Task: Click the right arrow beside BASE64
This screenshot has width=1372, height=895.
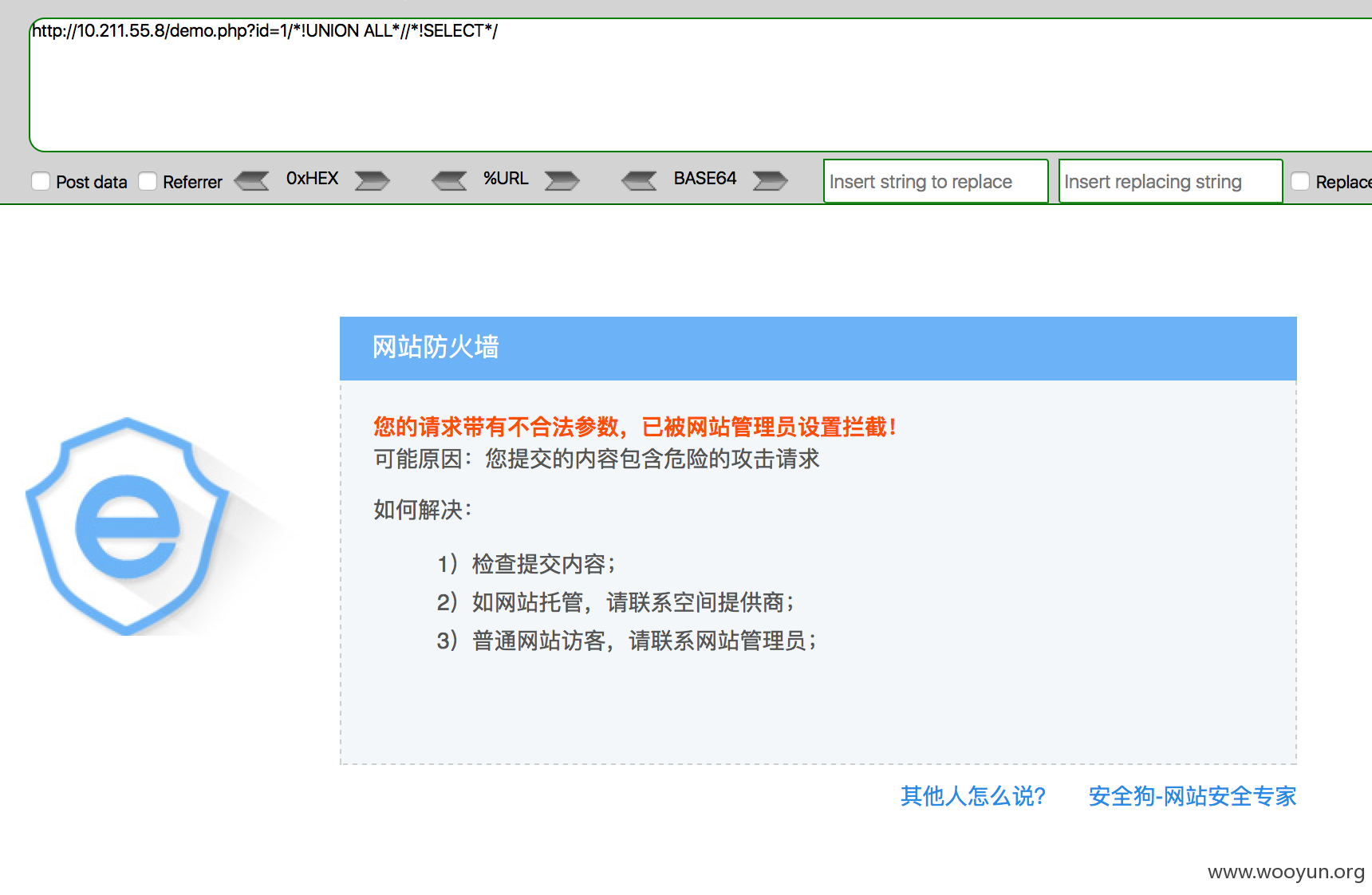Action: tap(770, 180)
